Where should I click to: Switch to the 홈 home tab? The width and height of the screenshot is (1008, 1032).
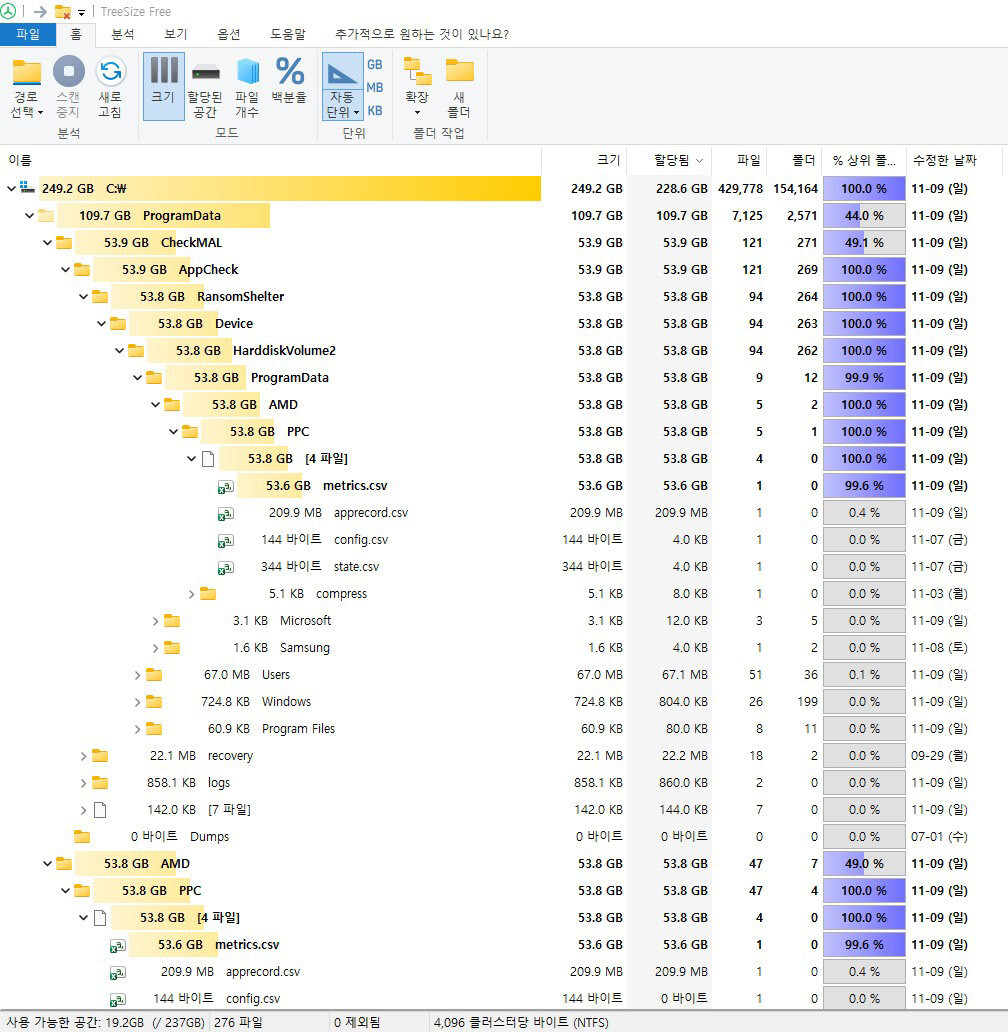point(76,34)
